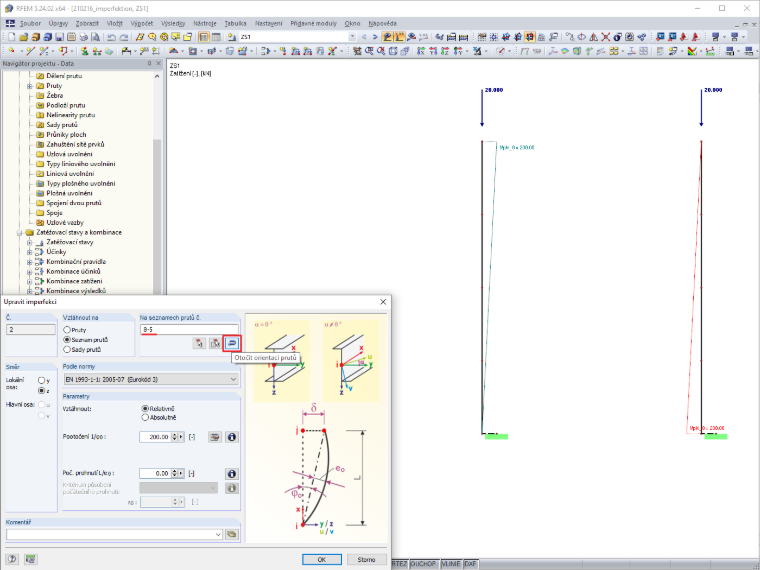Image resolution: width=760 pixels, height=570 pixels.
Task: Click the member list input field 8-5
Action: [190, 330]
